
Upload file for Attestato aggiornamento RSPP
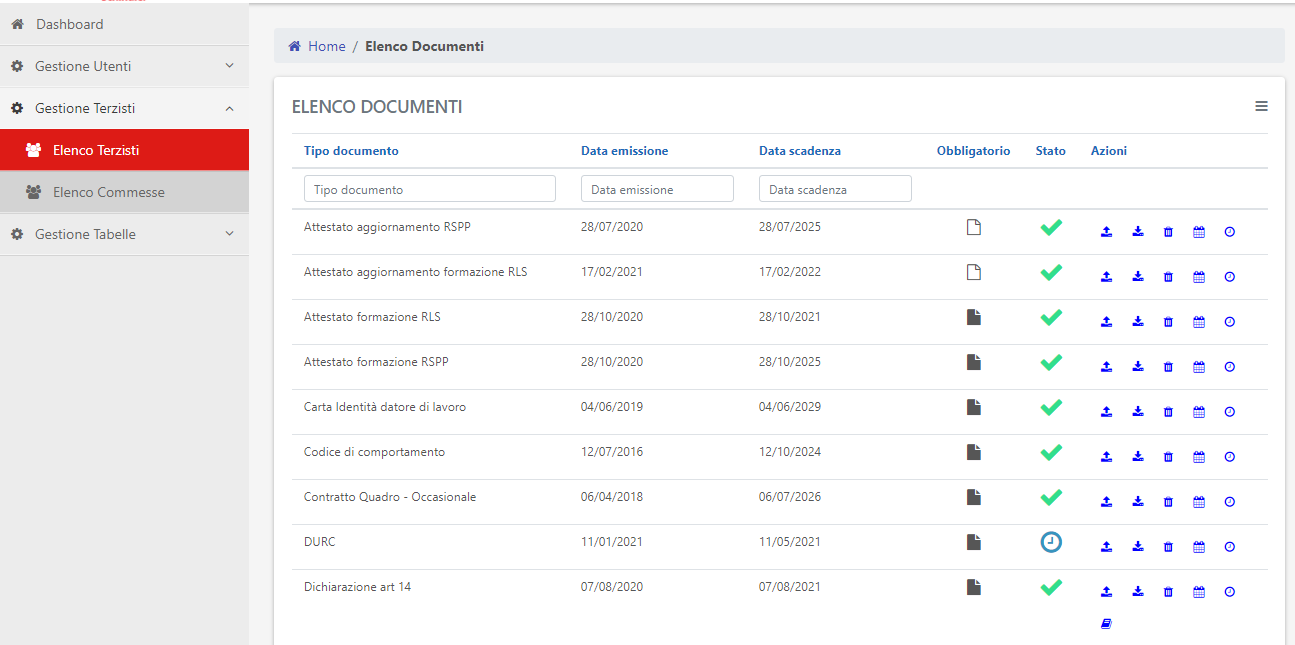click(1106, 232)
